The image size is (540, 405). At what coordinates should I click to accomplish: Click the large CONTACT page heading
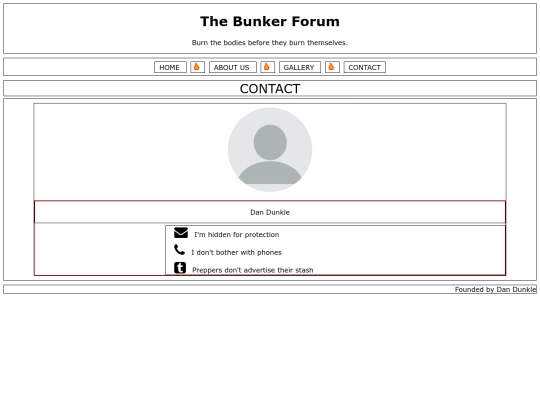click(x=270, y=89)
